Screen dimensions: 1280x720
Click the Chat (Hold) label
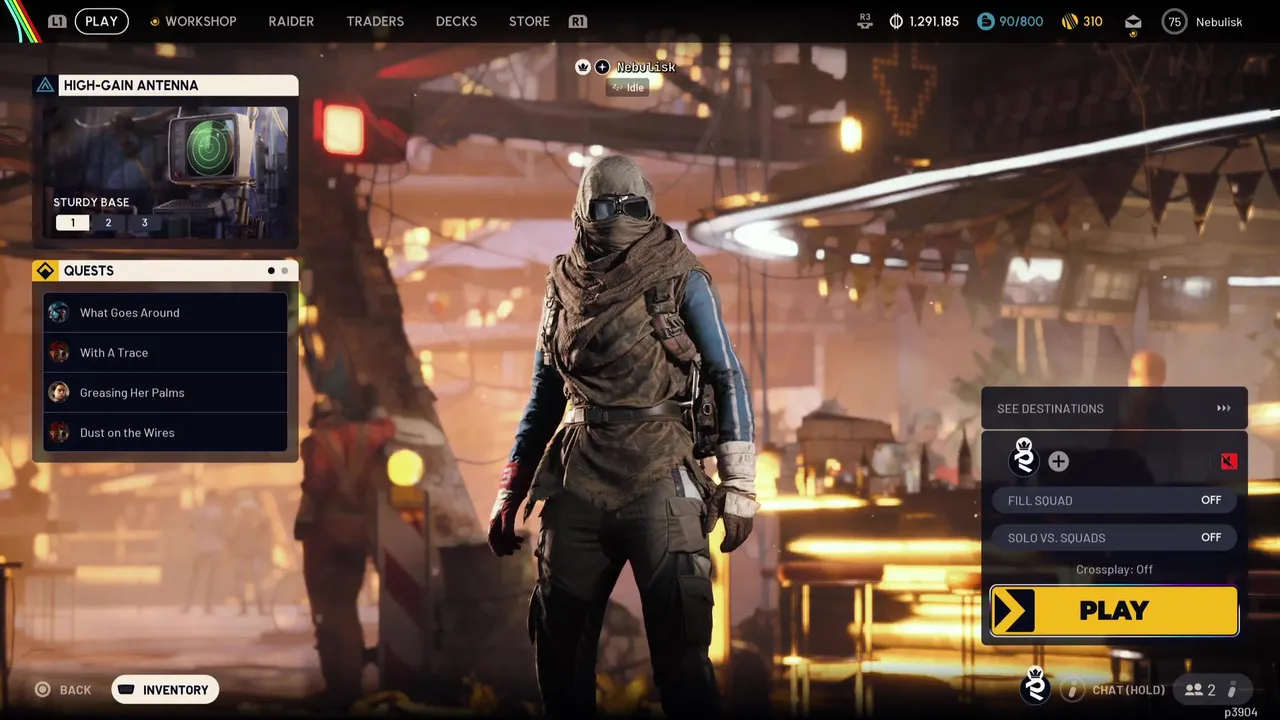pyautogui.click(x=1128, y=690)
